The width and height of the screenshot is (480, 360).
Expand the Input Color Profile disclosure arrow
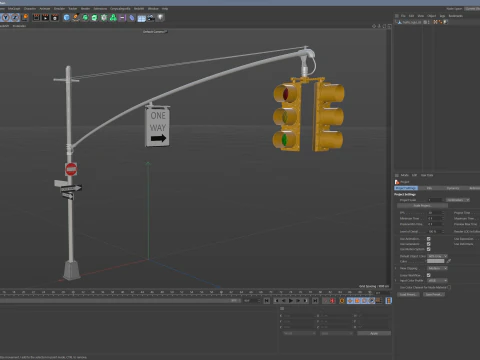coord(396,280)
